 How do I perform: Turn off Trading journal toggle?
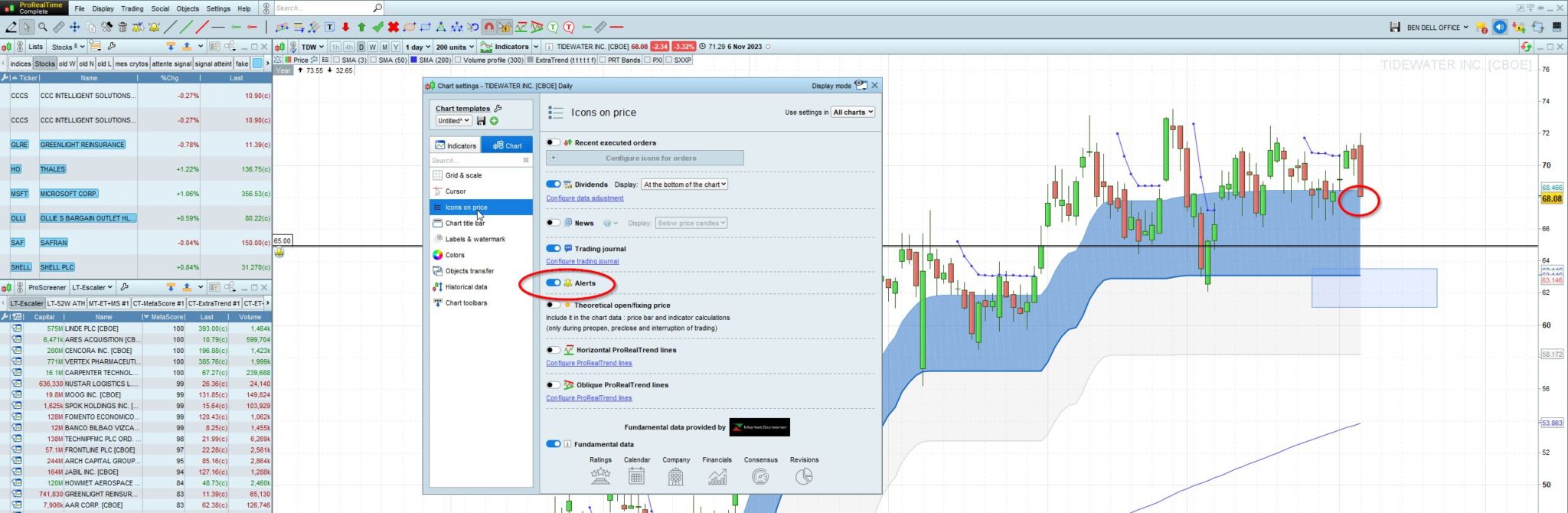[553, 248]
